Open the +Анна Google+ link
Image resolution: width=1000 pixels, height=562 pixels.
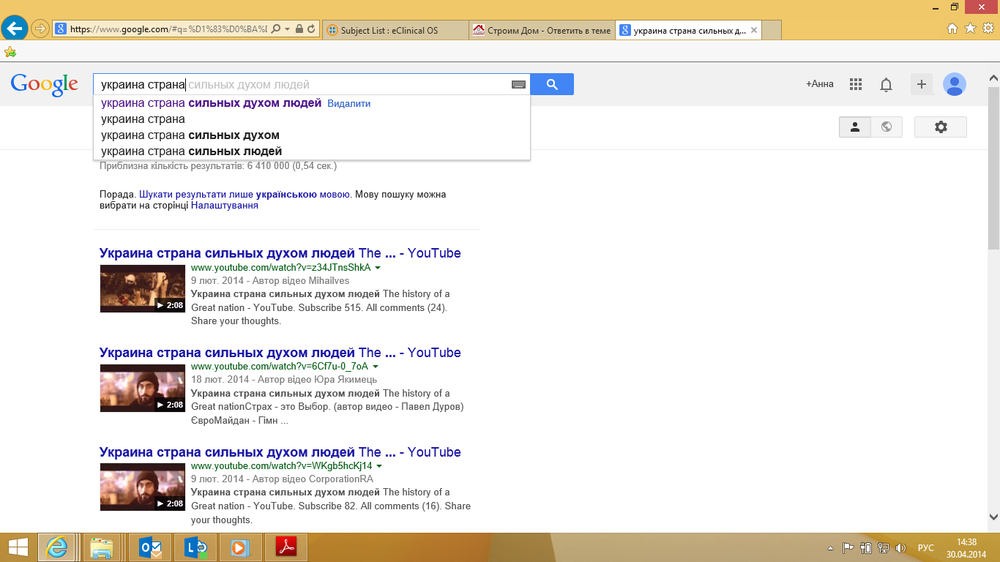point(820,84)
